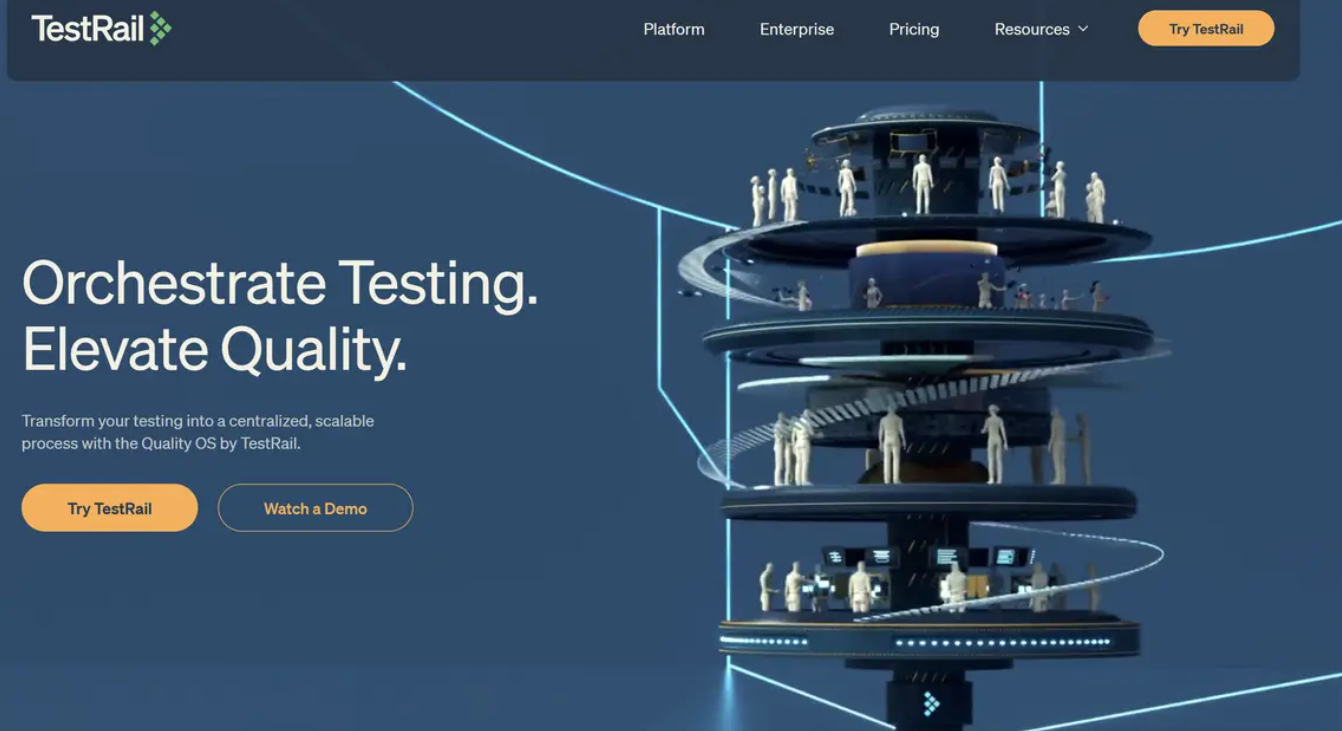Image resolution: width=1342 pixels, height=731 pixels.
Task: Click the 'Transform your testing' description text
Action: [198, 432]
